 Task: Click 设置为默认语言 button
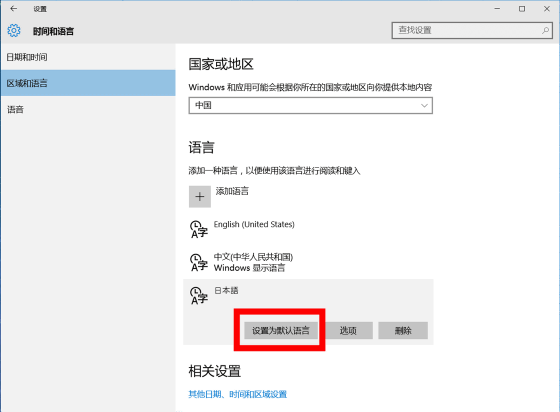281,331
